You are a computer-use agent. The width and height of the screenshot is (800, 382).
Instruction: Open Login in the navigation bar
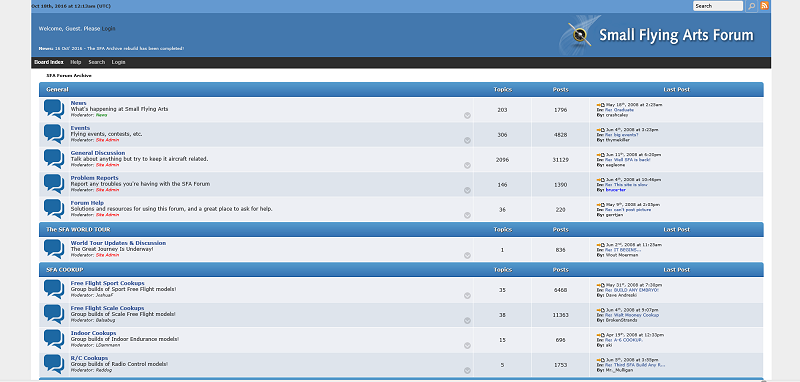pos(118,62)
